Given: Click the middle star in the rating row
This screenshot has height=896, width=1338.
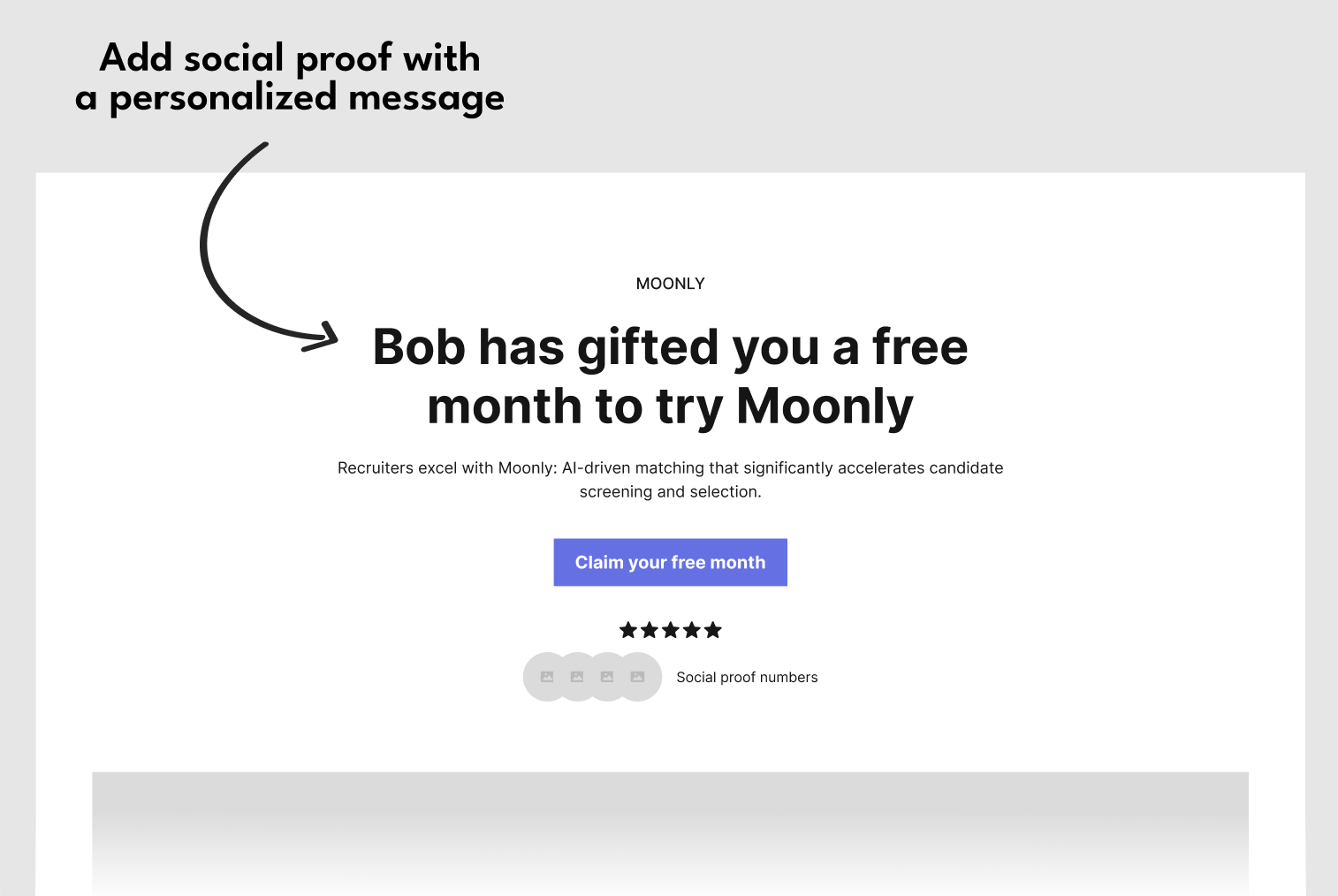Looking at the screenshot, I should point(670,630).
